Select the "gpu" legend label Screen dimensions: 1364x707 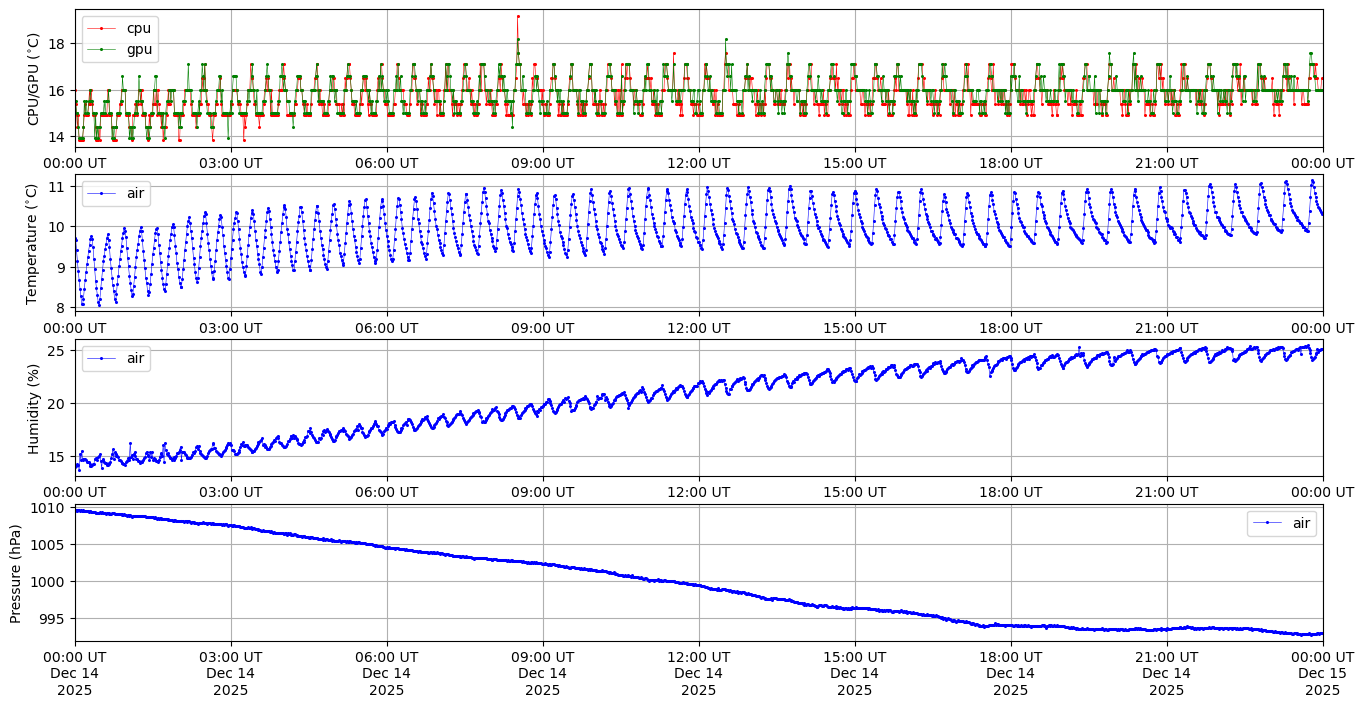coord(138,49)
